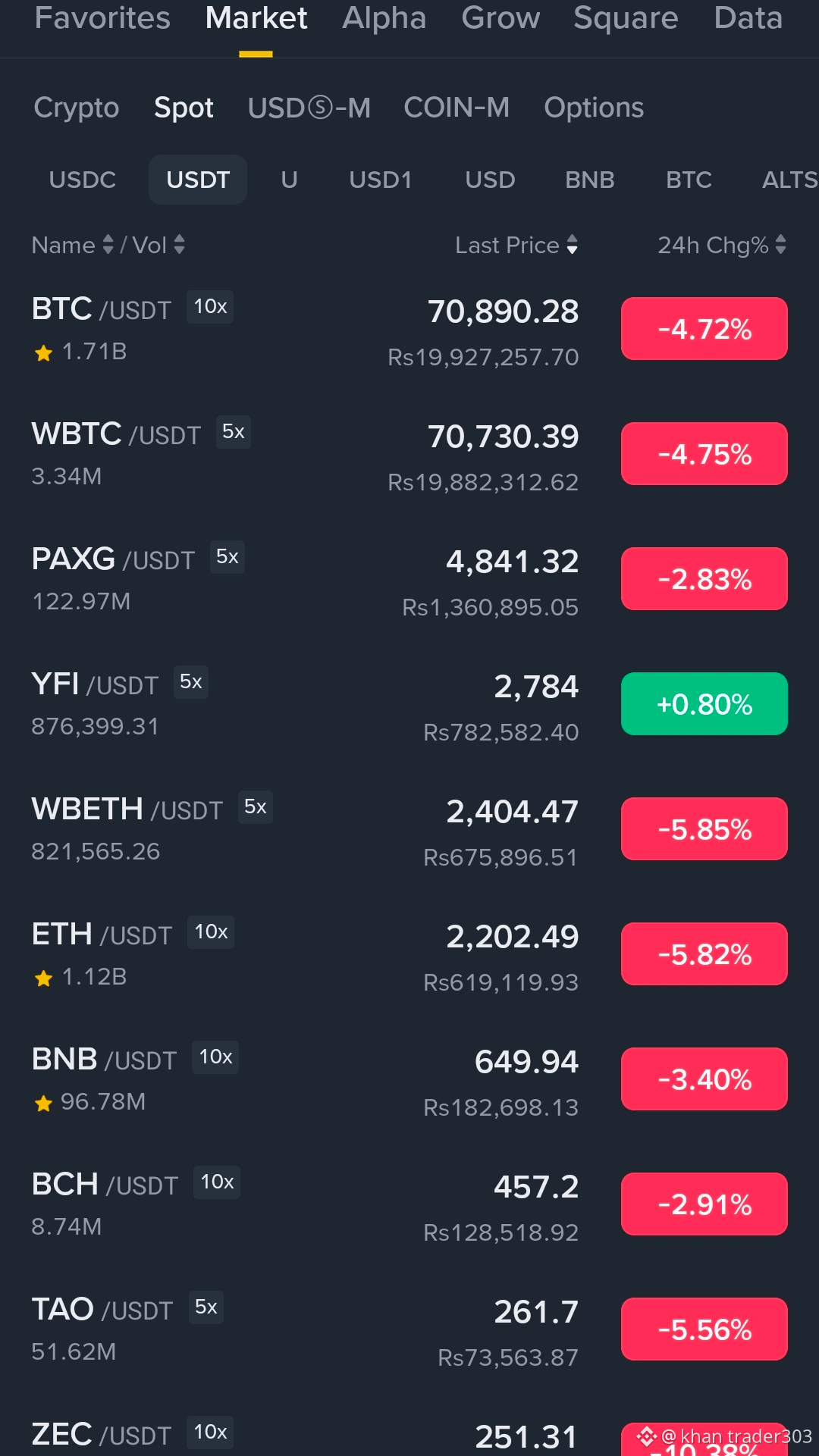Screen dimensions: 819x1456
Task: Open the Alpha tab
Action: [x=384, y=18]
